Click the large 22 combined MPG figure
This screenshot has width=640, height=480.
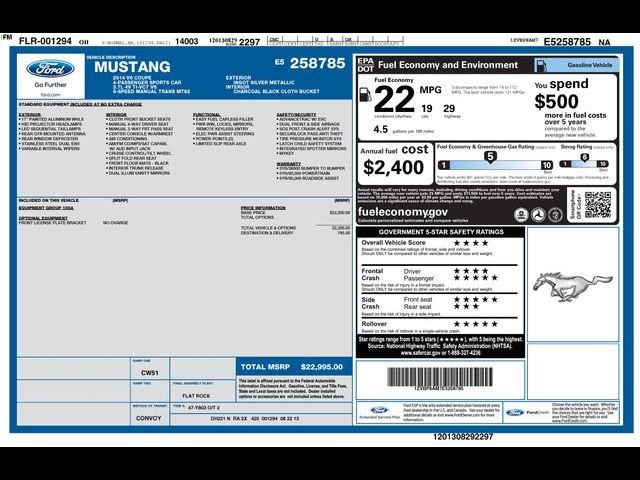pos(394,99)
